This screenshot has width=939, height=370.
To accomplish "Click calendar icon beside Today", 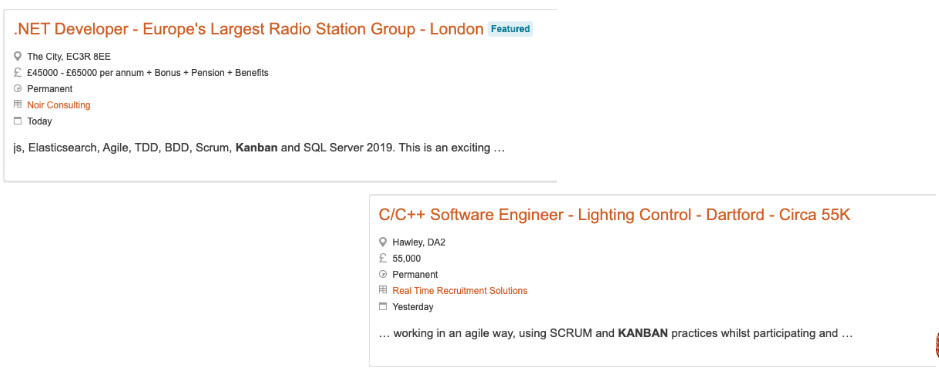I will pyautogui.click(x=17, y=121).
